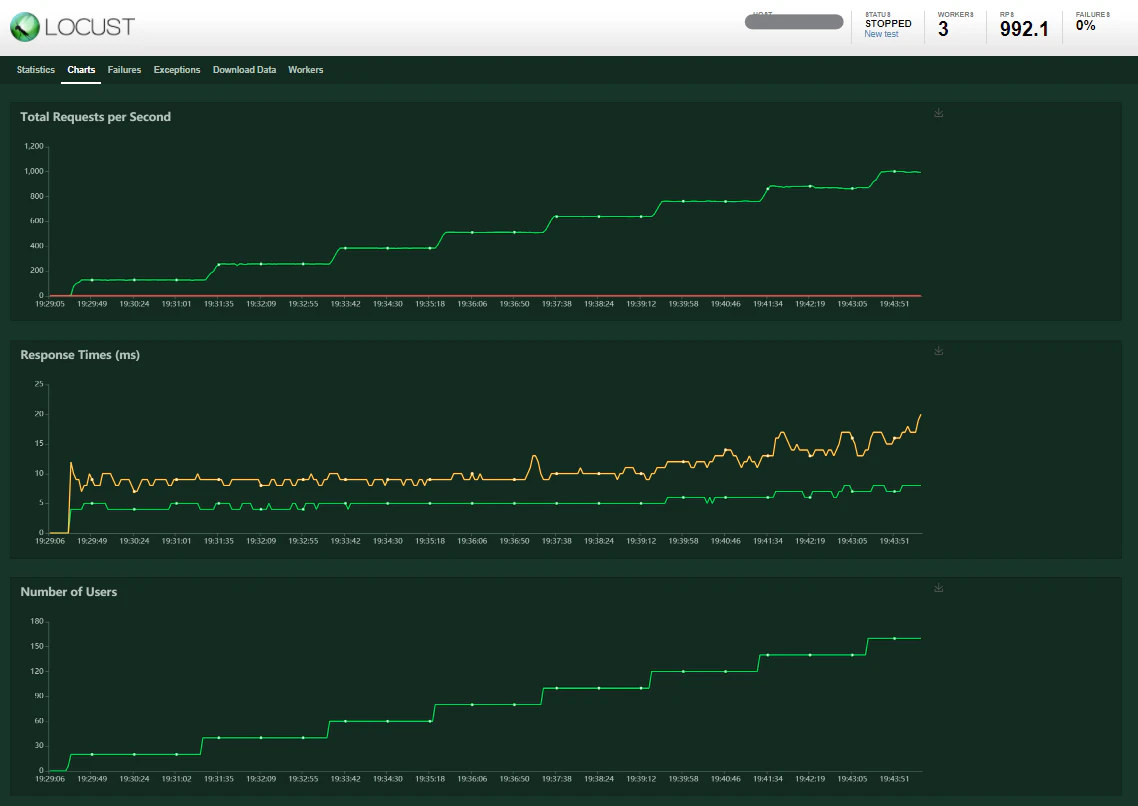
Task: Click the 150 y-axis label
Action: coord(37,646)
